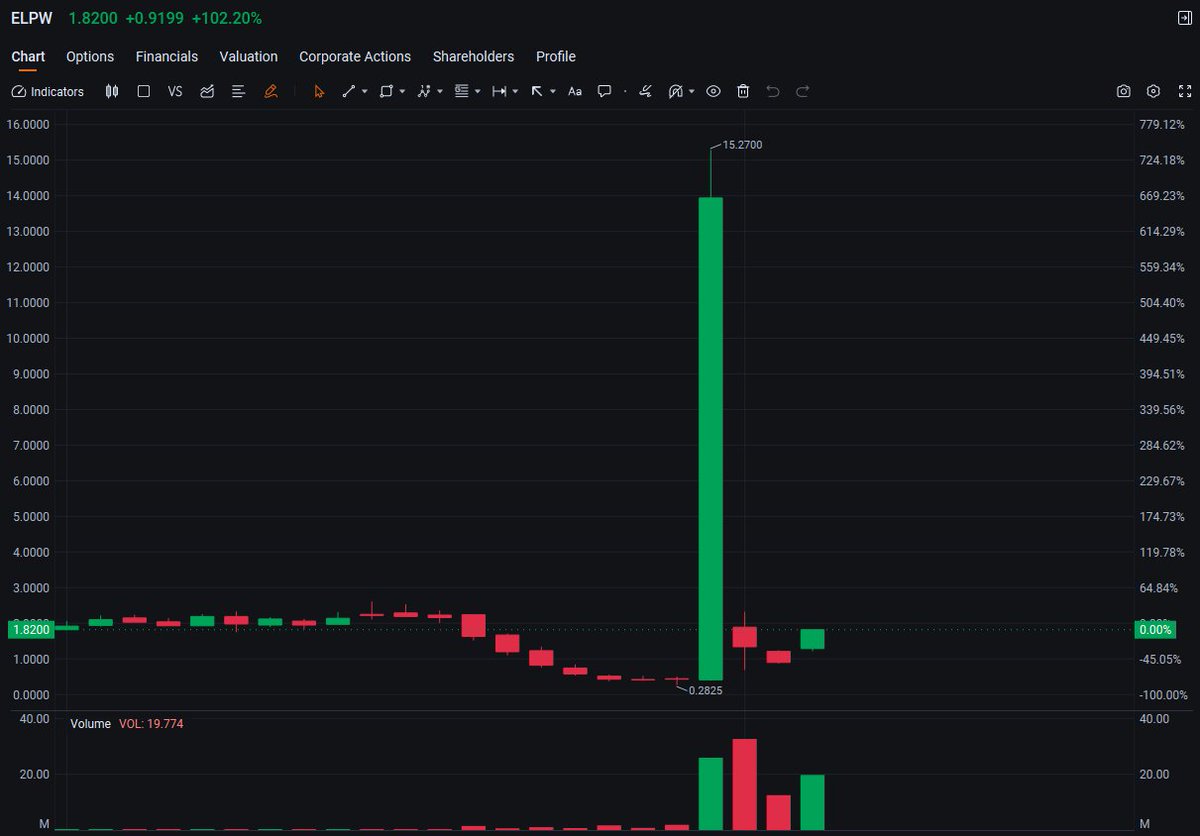The height and width of the screenshot is (836, 1200).
Task: Open the Indicators panel
Action: point(47,91)
